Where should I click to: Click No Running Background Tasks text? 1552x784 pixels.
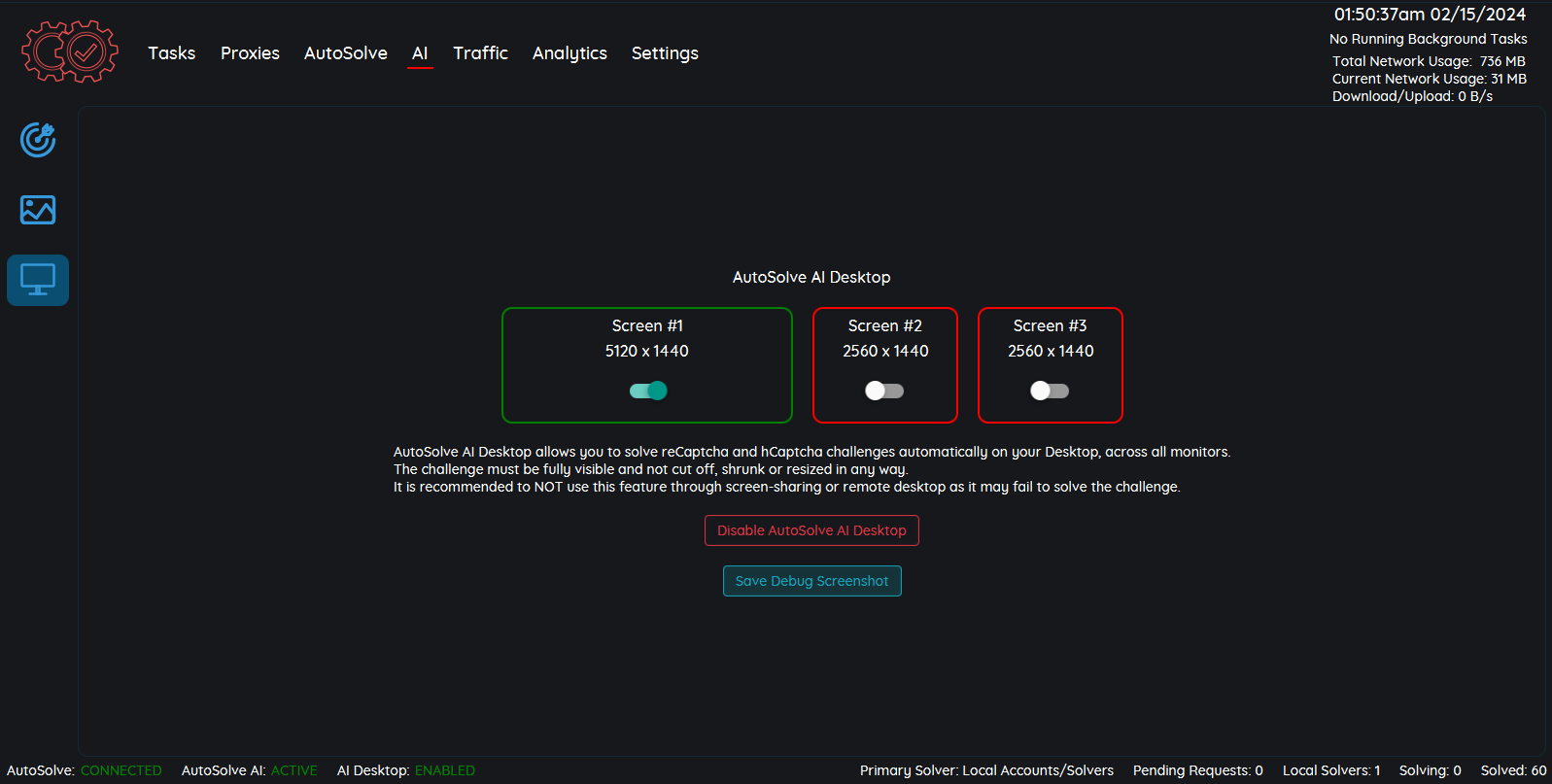tap(1429, 39)
